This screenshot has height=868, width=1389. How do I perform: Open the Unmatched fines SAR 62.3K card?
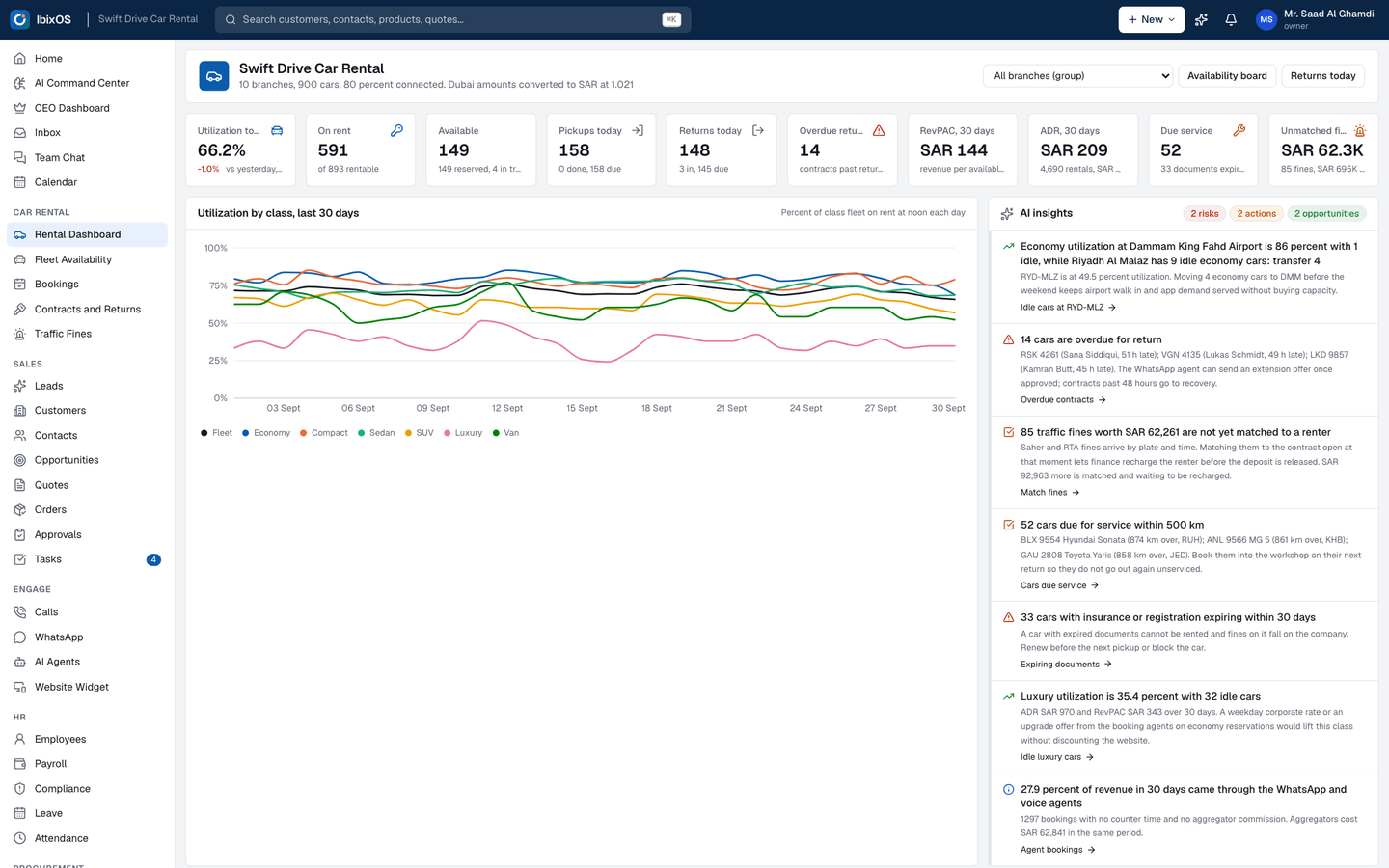pos(1323,149)
